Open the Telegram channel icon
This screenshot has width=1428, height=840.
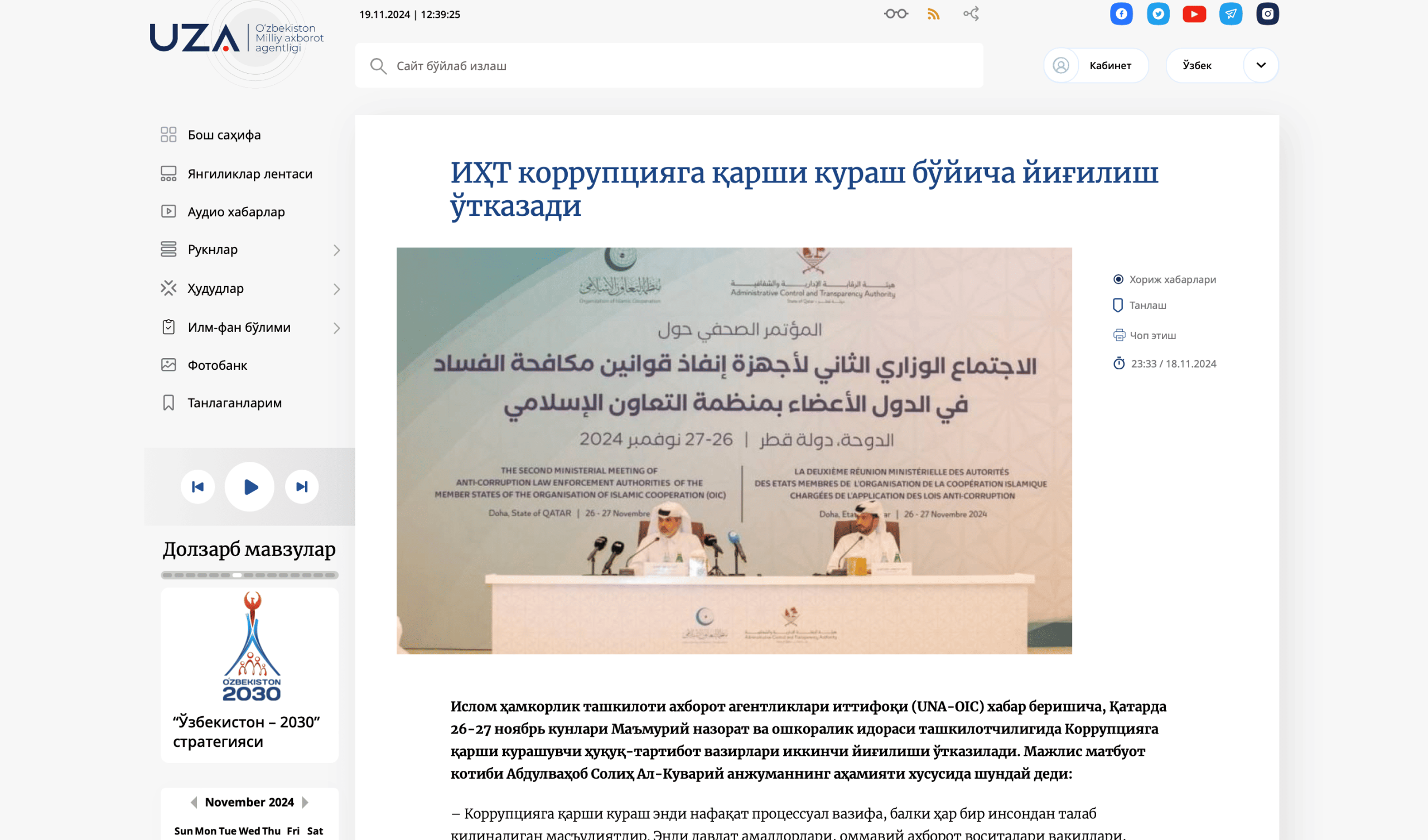tap(1230, 14)
